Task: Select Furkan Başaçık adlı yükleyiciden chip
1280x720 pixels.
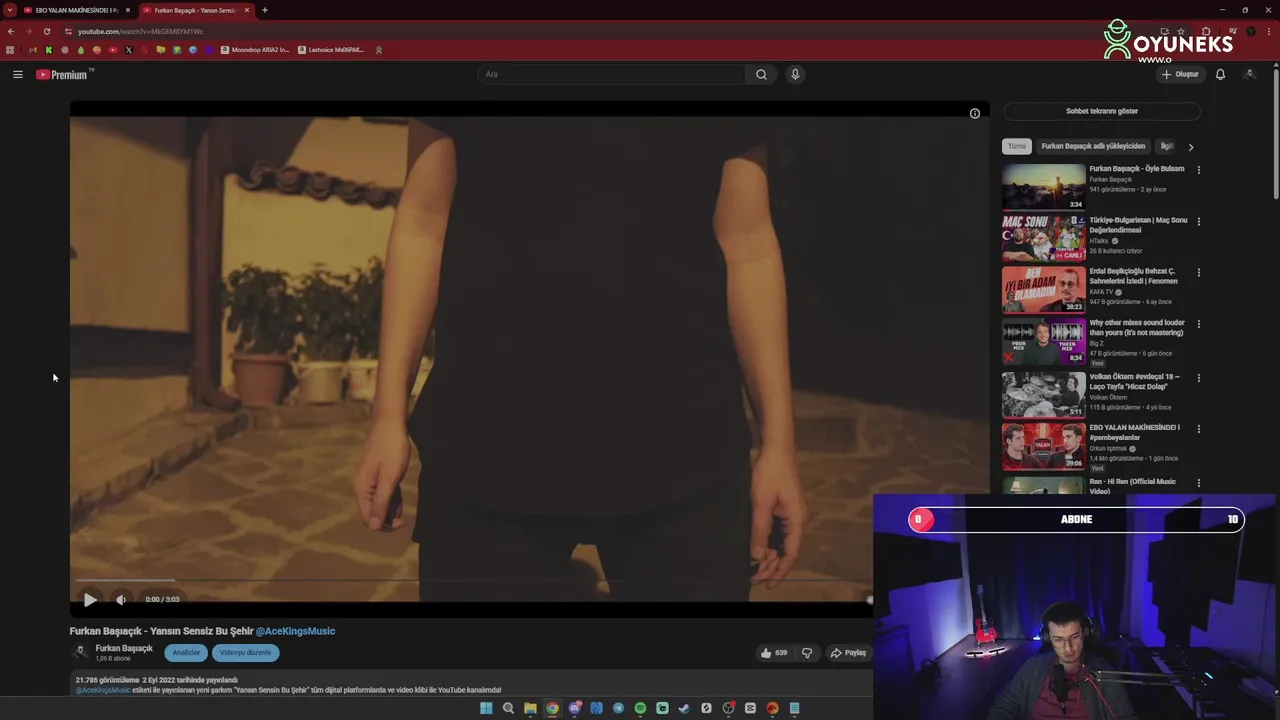Action: pos(1093,146)
